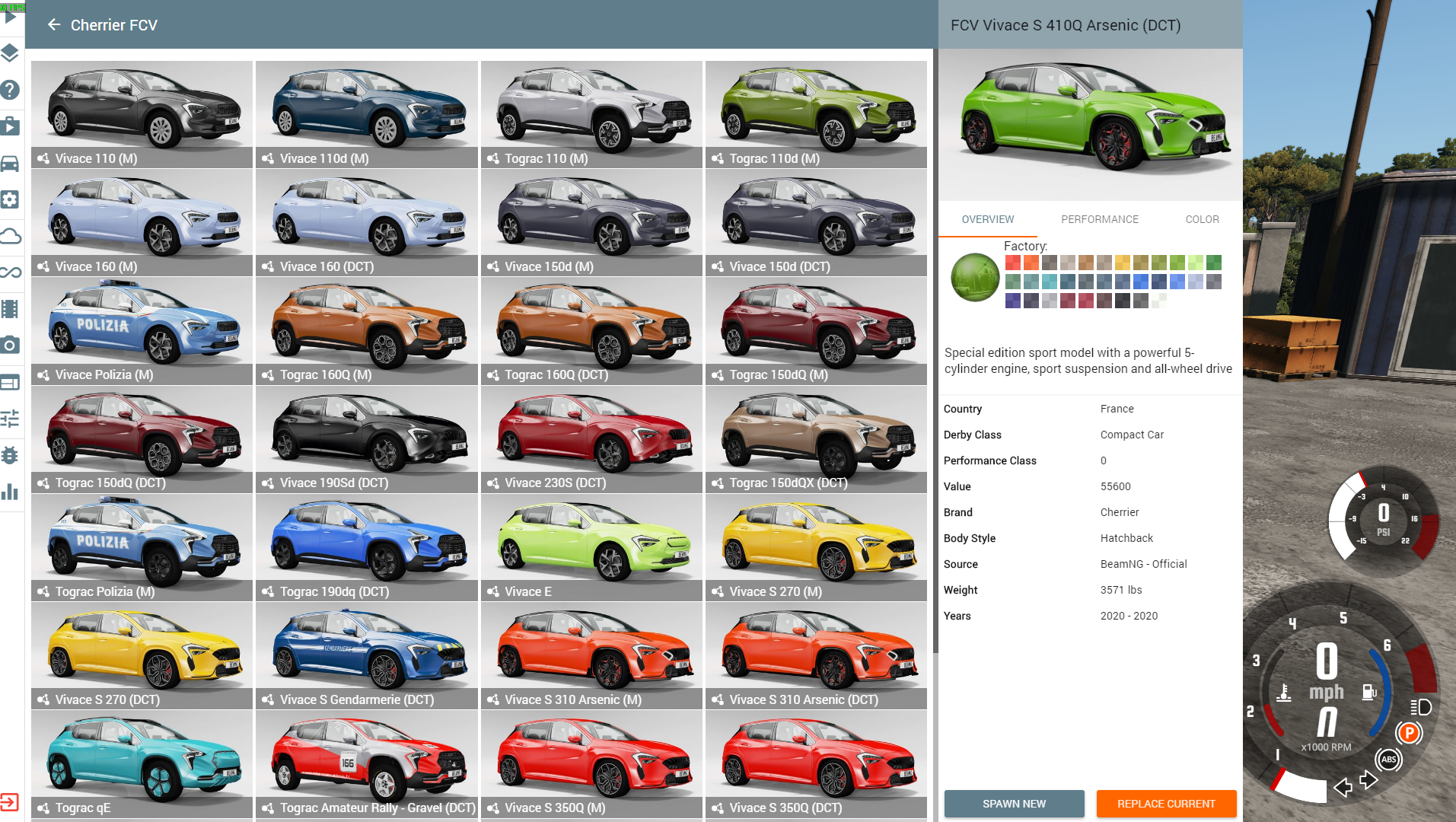Screen dimensions: 1456x822
Task: Click the Weight value 3571 lbs
Action: pyautogui.click(x=1121, y=590)
